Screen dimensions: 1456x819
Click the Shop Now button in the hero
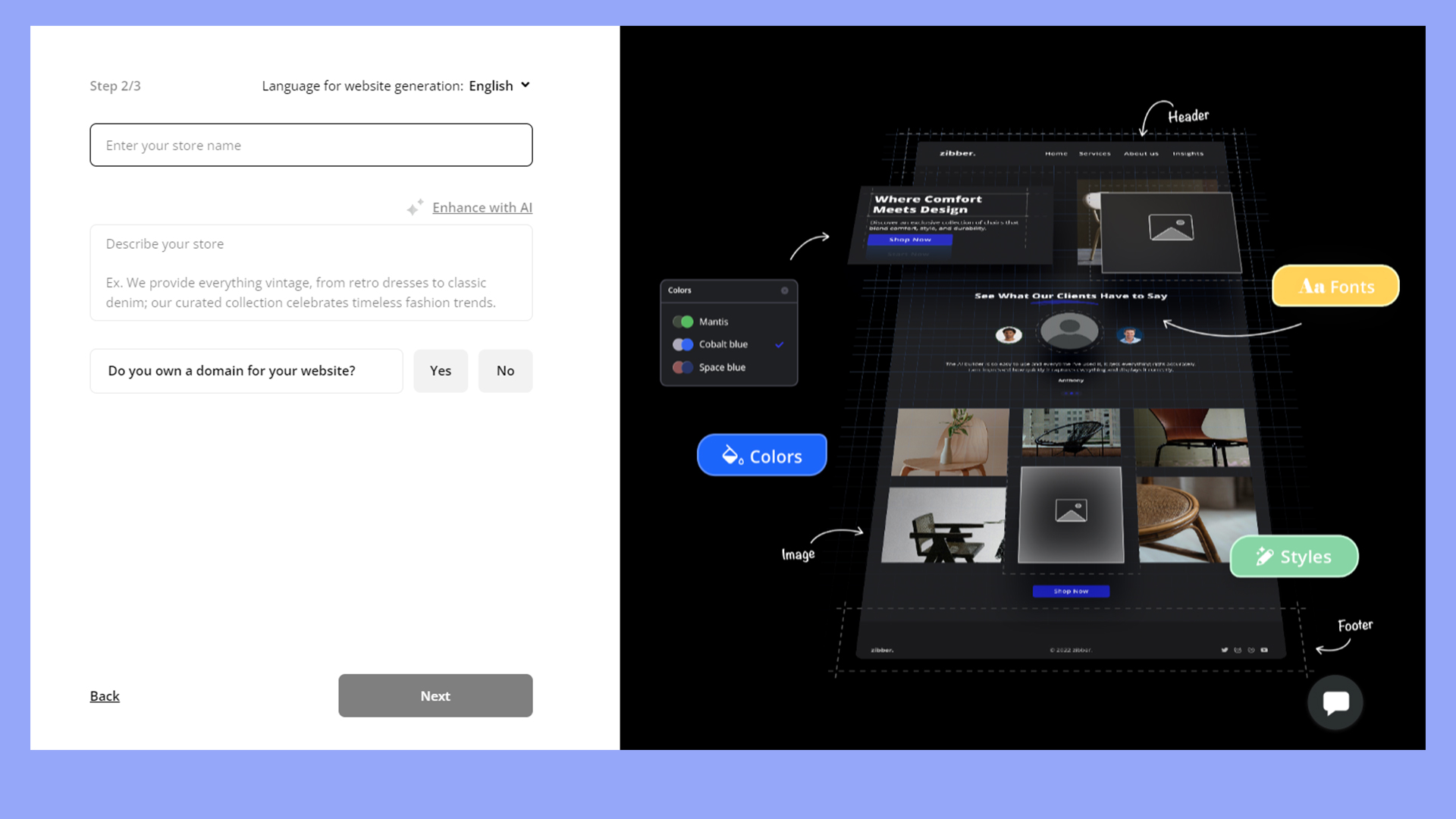pyautogui.click(x=911, y=240)
